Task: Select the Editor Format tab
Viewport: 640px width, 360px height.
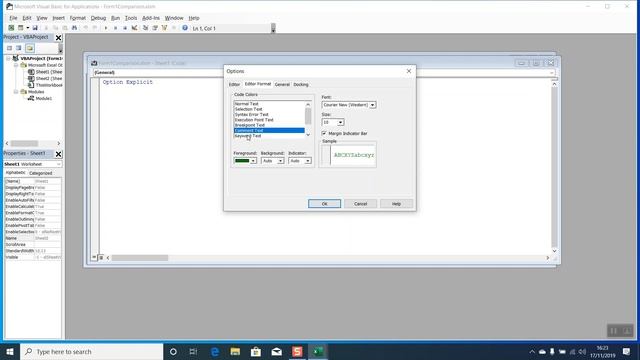Action: tap(258, 84)
